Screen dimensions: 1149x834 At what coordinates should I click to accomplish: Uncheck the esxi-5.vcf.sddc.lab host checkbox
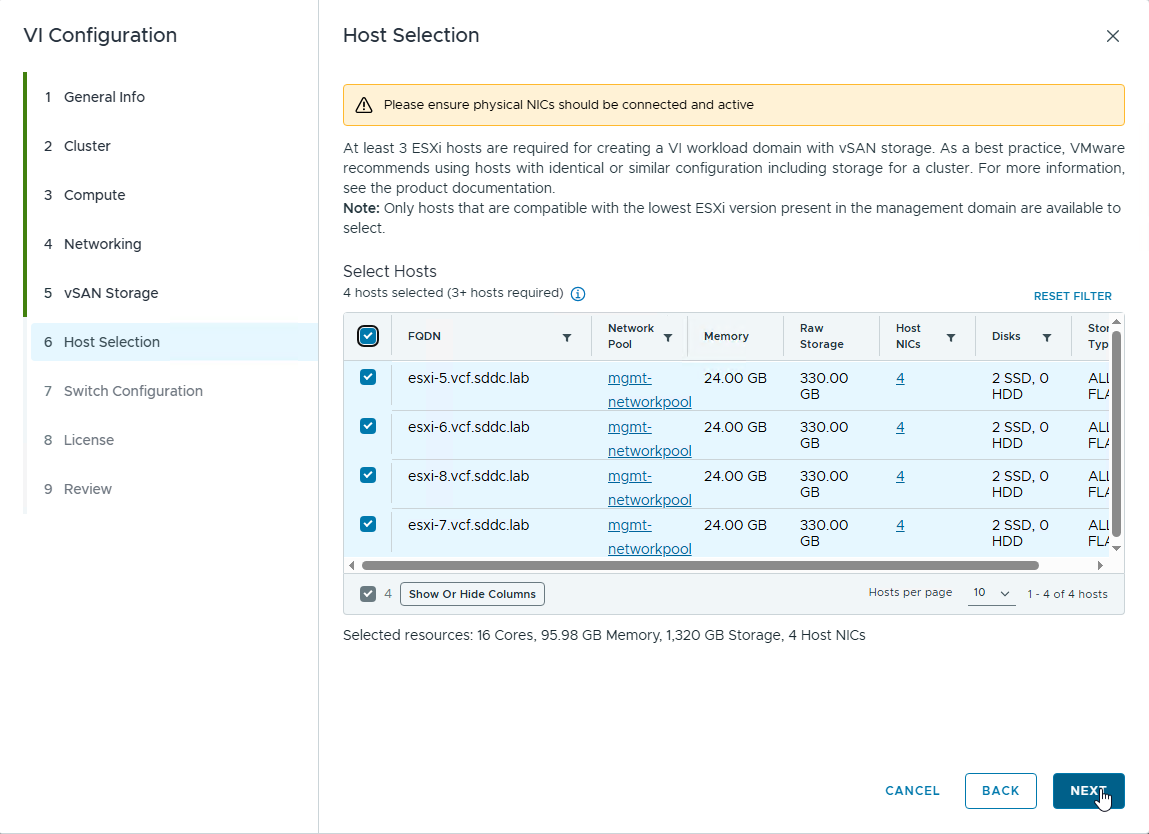pyautogui.click(x=368, y=377)
